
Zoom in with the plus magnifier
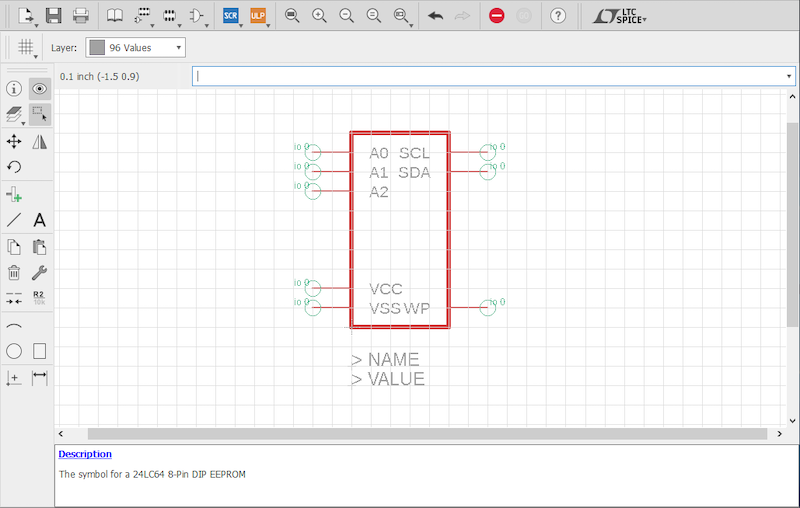(319, 16)
